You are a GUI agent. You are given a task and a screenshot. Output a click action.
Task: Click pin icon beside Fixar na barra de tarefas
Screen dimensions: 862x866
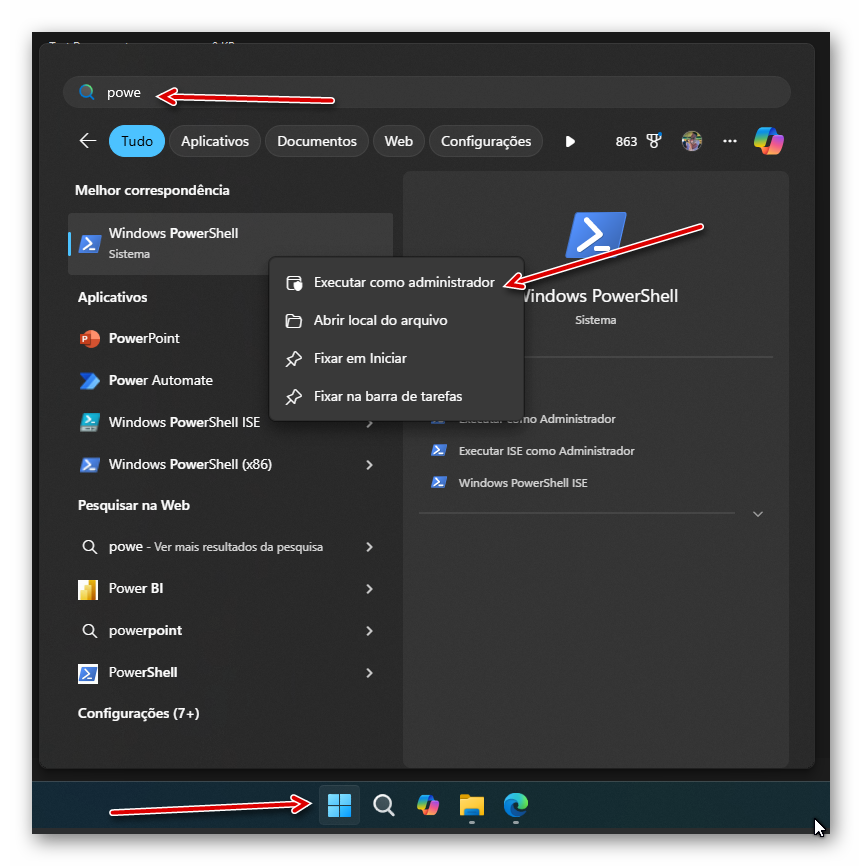[293, 397]
